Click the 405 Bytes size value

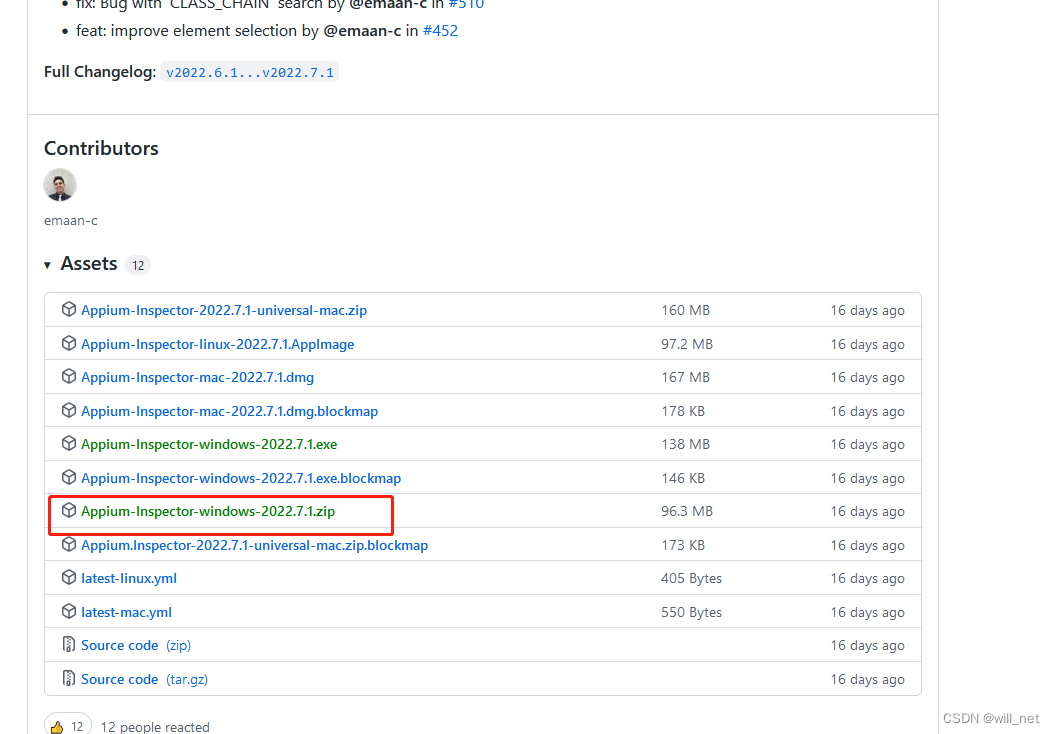691,579
